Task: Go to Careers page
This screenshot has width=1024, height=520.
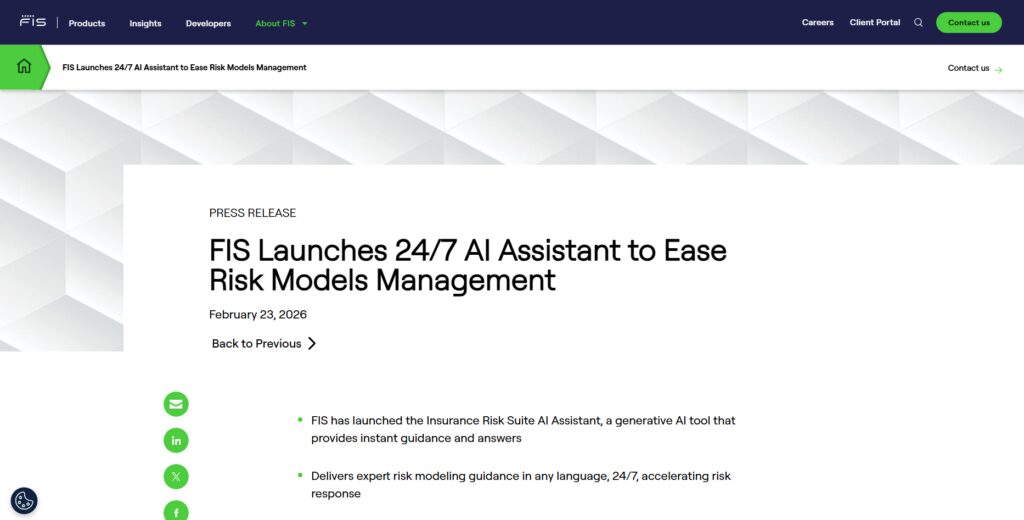Action: point(818,22)
